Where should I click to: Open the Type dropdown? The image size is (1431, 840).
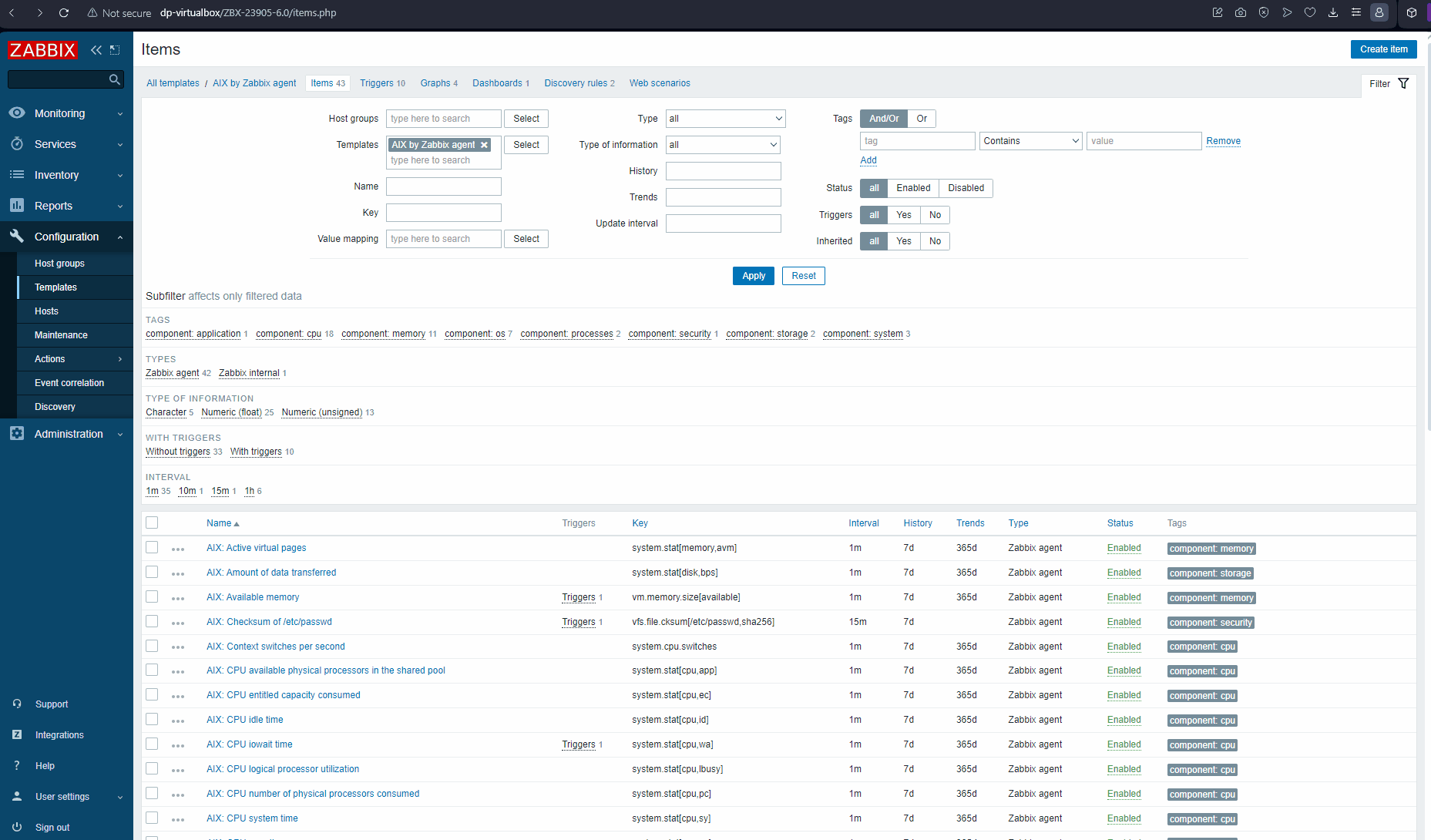[725, 119]
